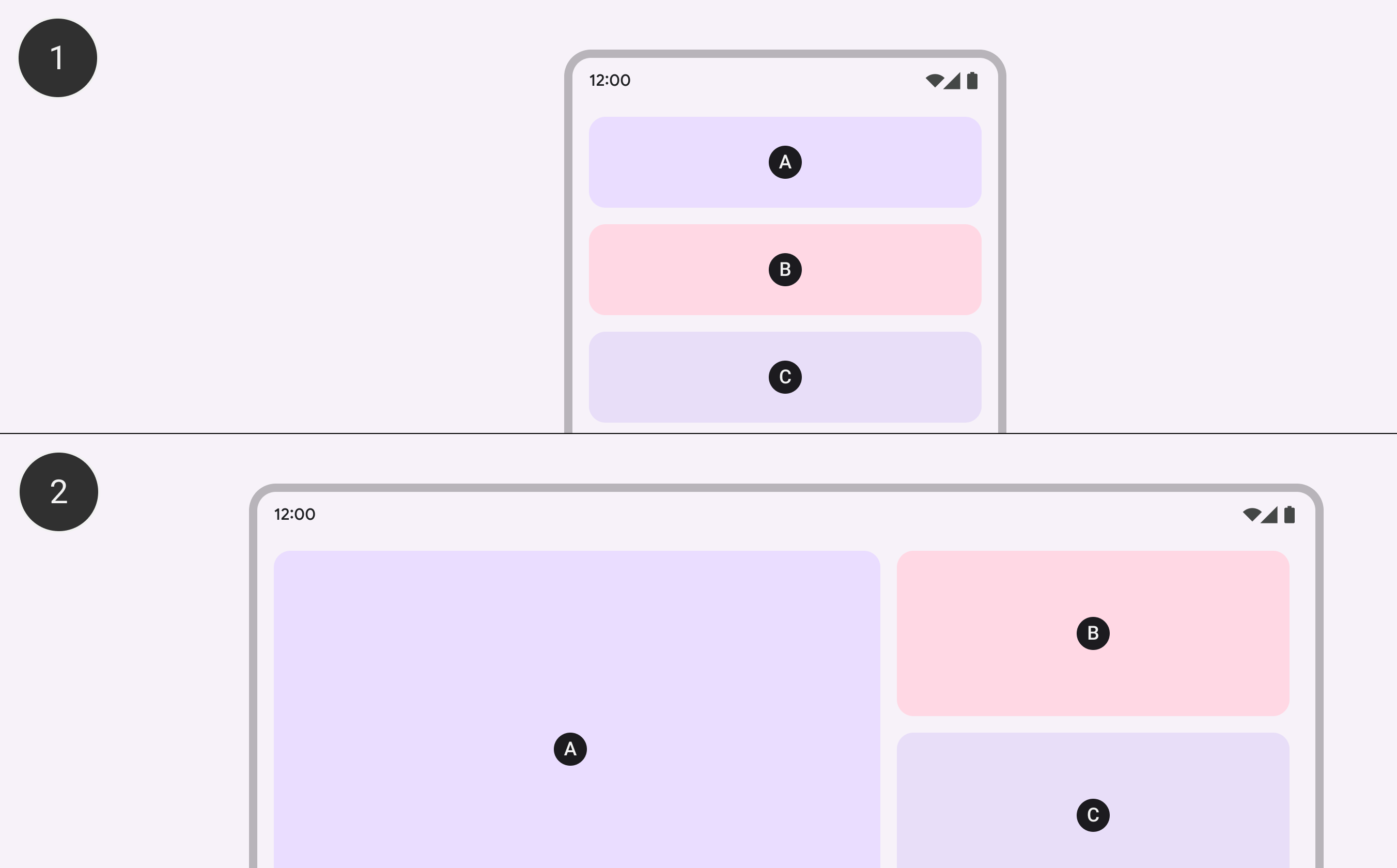The width and height of the screenshot is (1397, 868).
Task: Select panel B in portrait layout
Action: click(x=785, y=269)
